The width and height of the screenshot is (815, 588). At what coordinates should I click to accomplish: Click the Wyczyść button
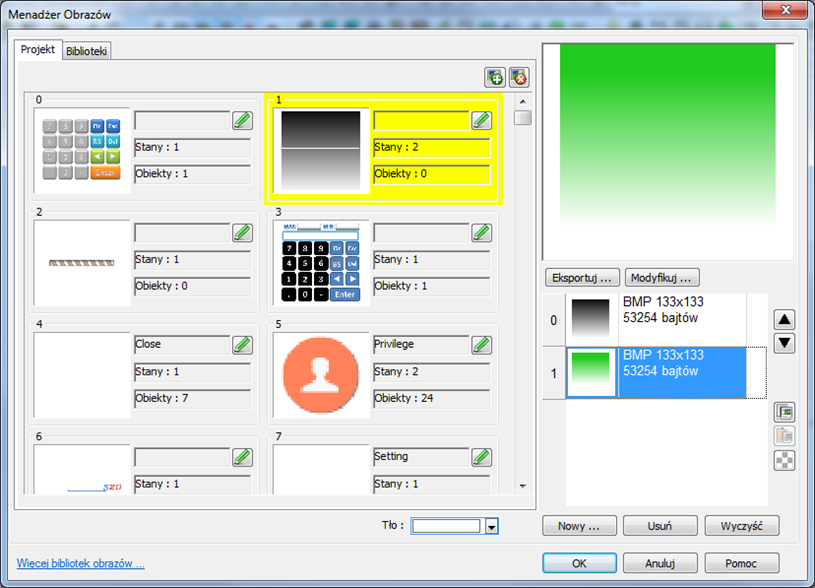[x=742, y=526]
